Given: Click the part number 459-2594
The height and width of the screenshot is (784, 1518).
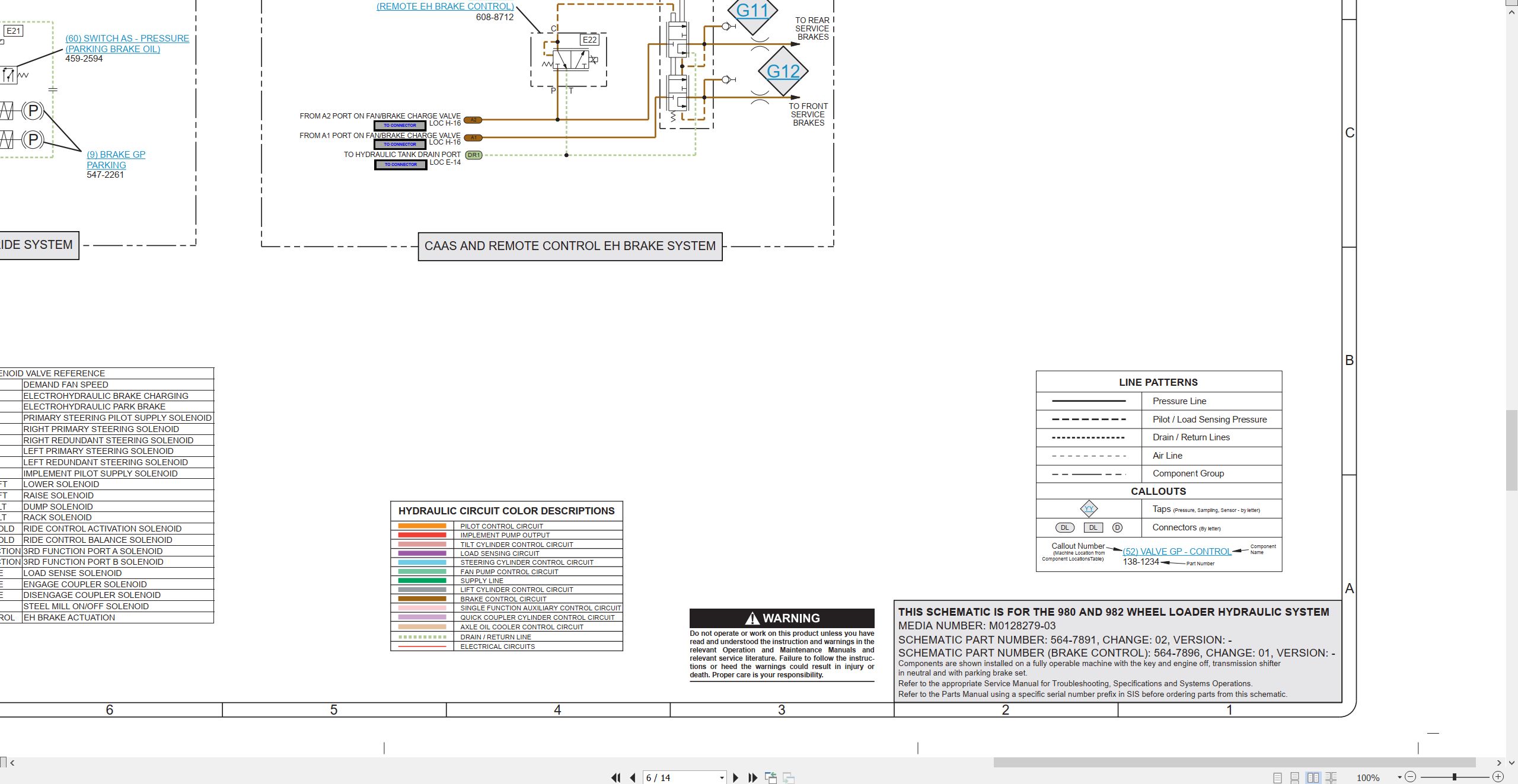Looking at the screenshot, I should 84,59.
